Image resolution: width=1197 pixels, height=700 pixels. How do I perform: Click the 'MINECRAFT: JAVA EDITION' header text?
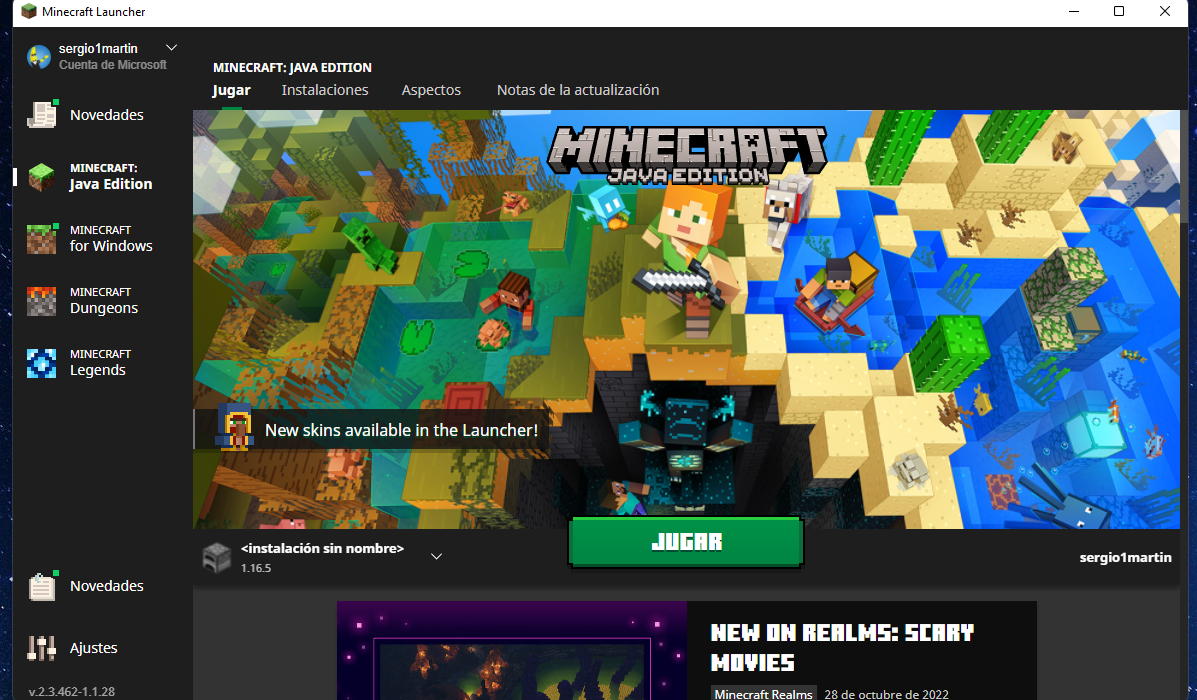point(292,68)
